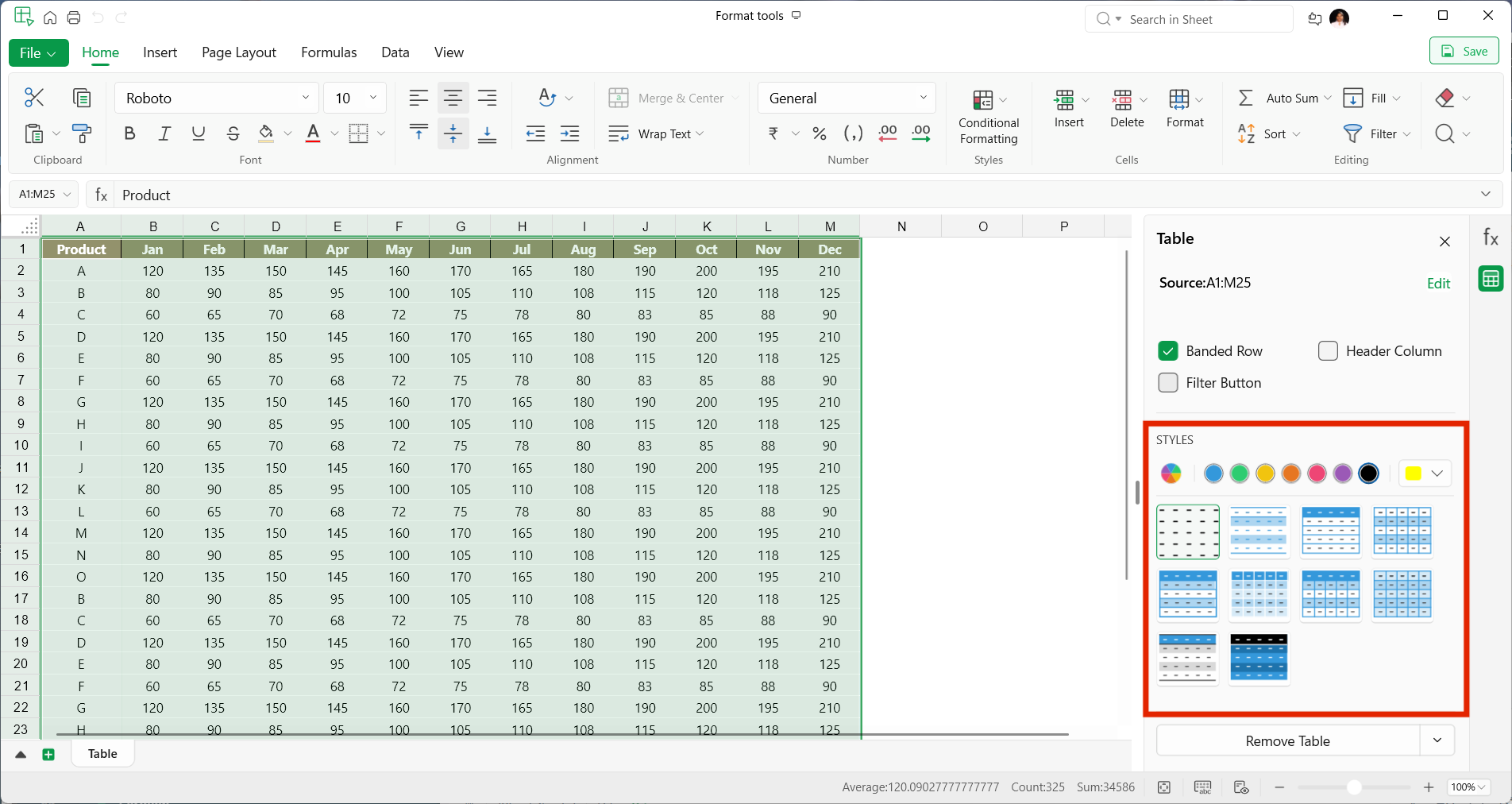Click the Cut scissors icon
This screenshot has height=804, width=1512.
pyautogui.click(x=34, y=98)
